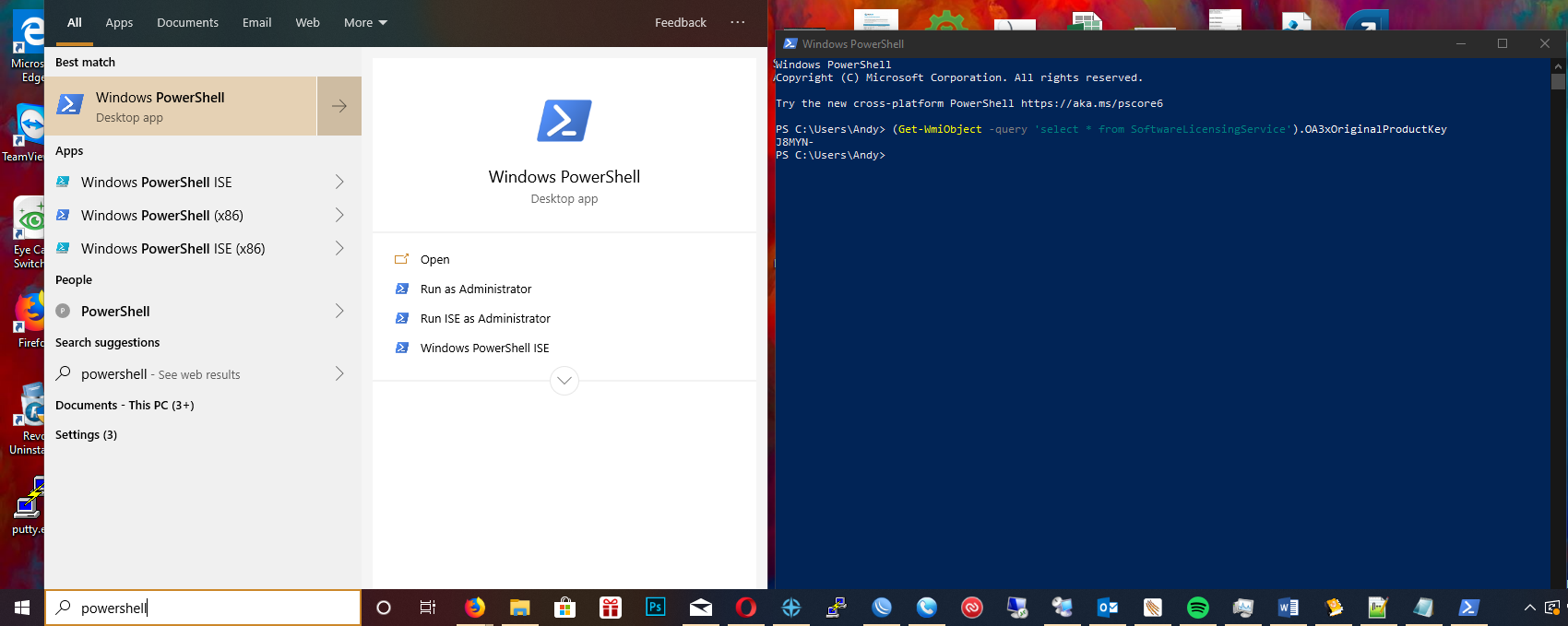Viewport: 1568px width, 626px height.
Task: Click the Feedback link
Action: coord(681,22)
